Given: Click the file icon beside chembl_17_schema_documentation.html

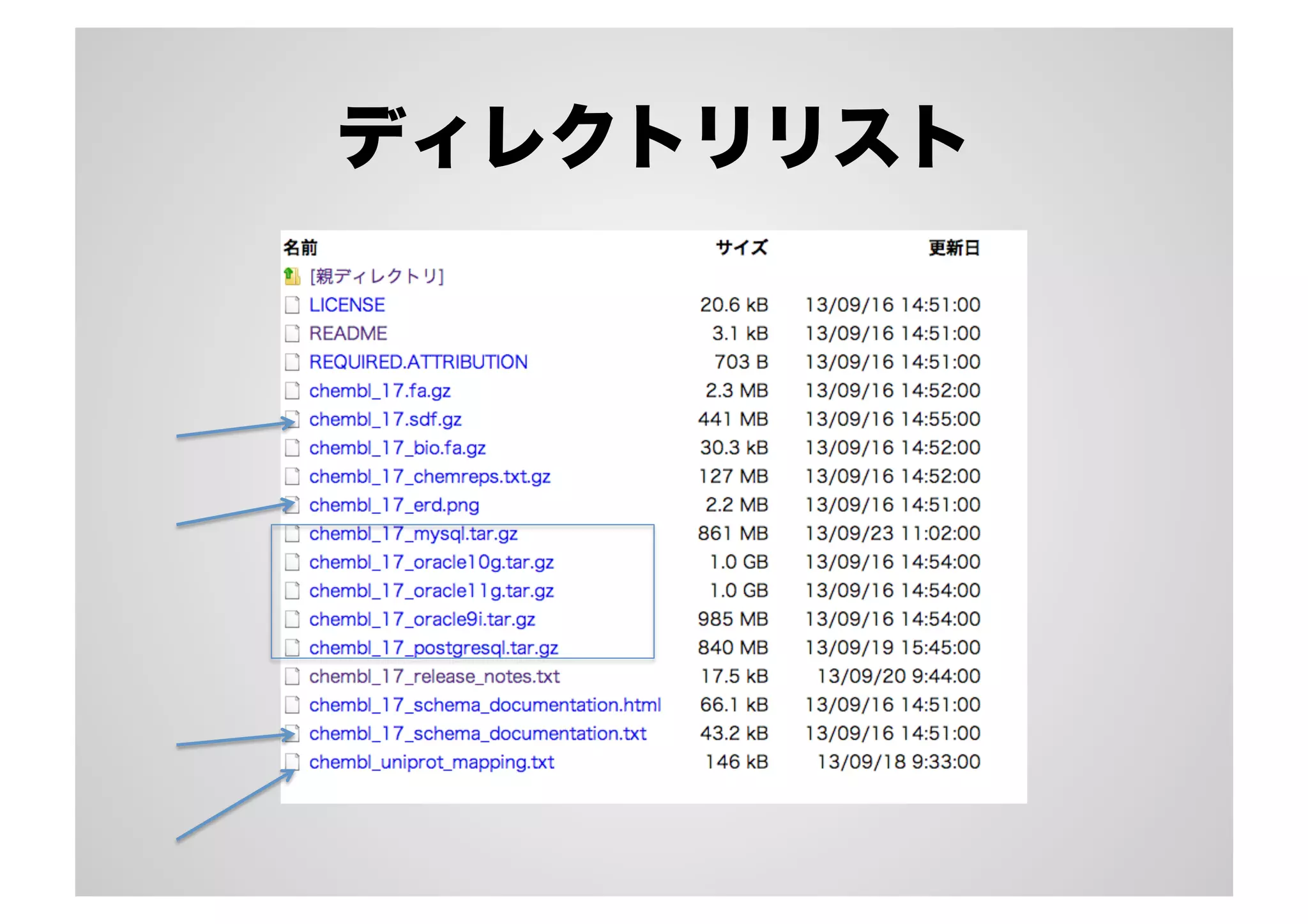Looking at the screenshot, I should tap(292, 705).
